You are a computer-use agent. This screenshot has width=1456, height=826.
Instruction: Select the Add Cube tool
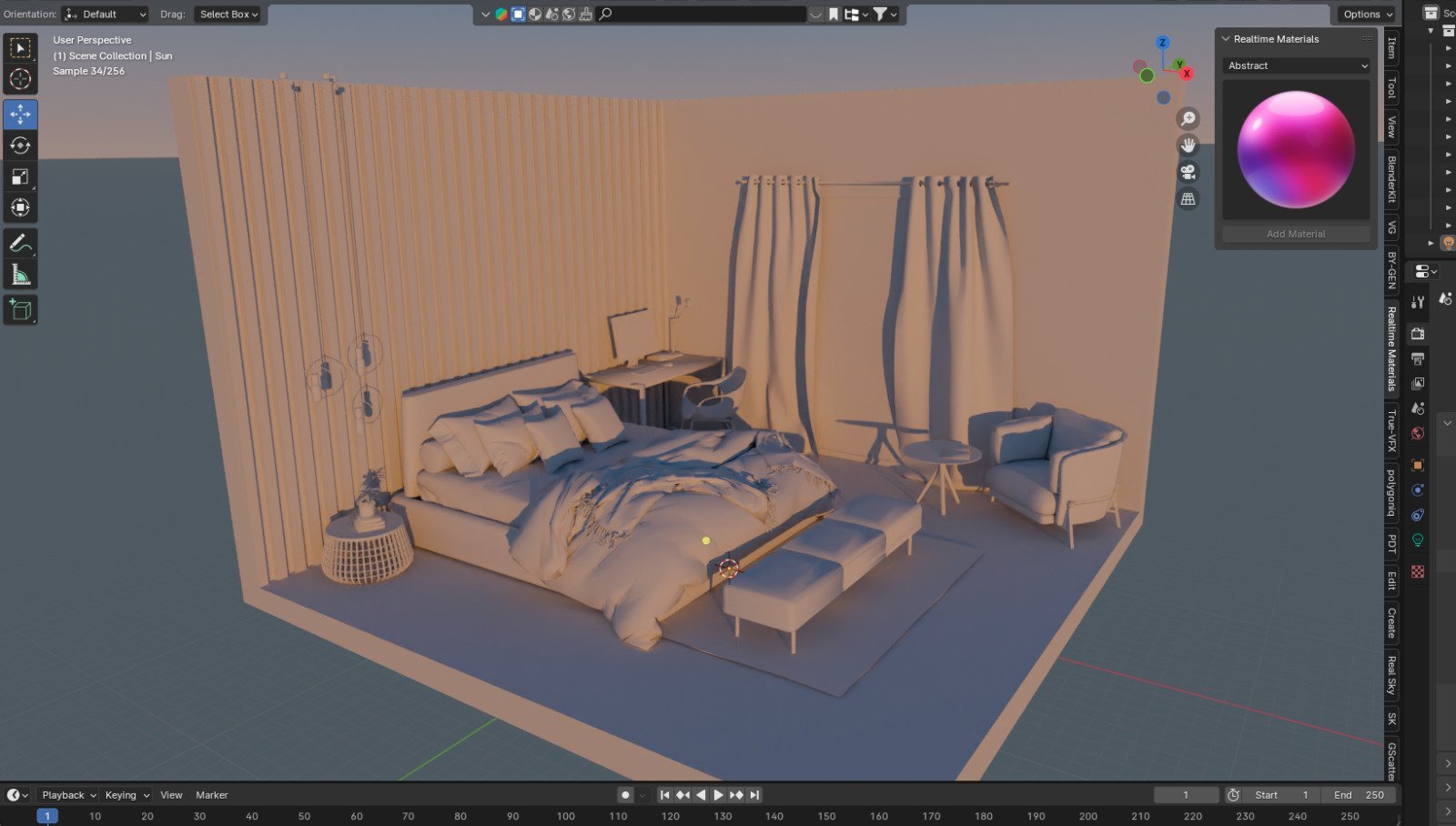(20, 309)
